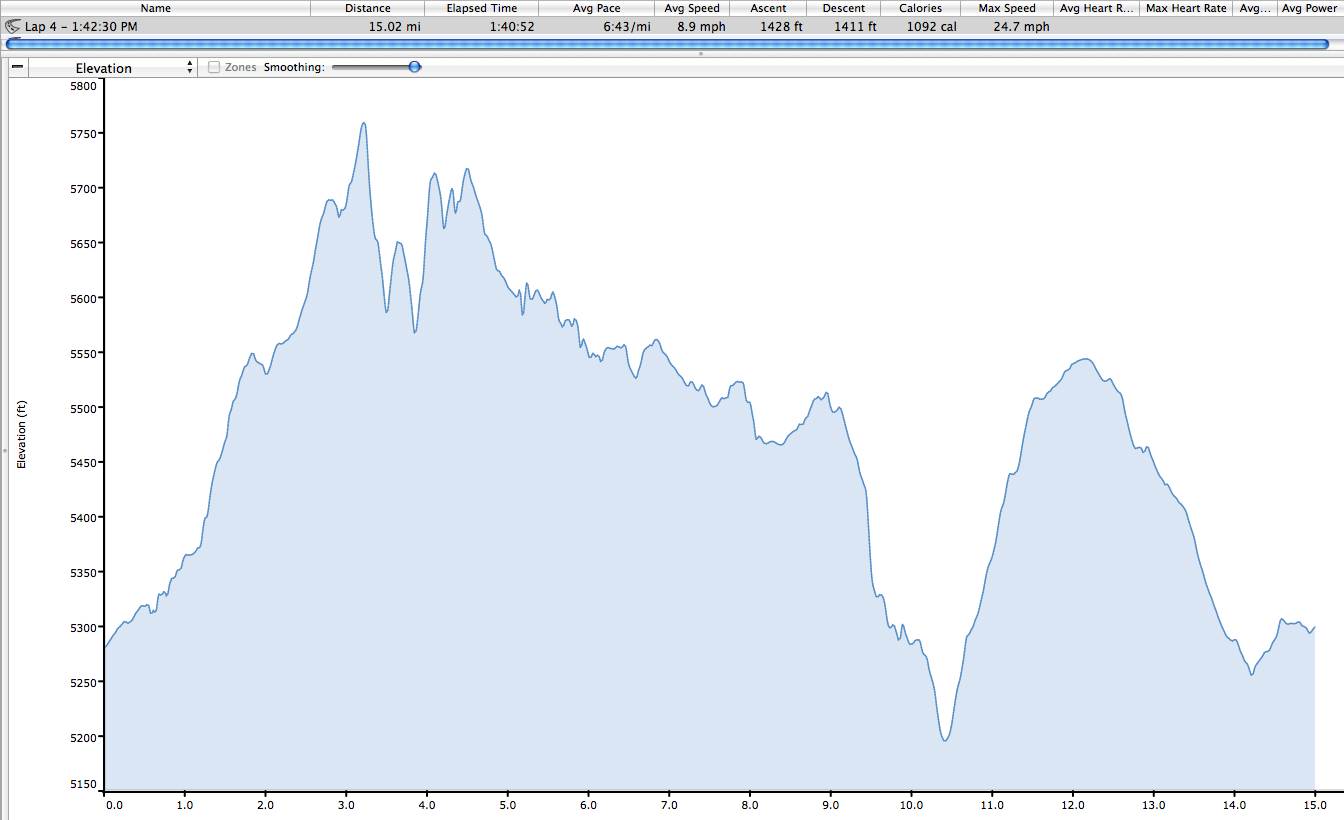Image resolution: width=1344 pixels, height=820 pixels.
Task: Click the elevation peak near mile 3
Action: (363, 123)
